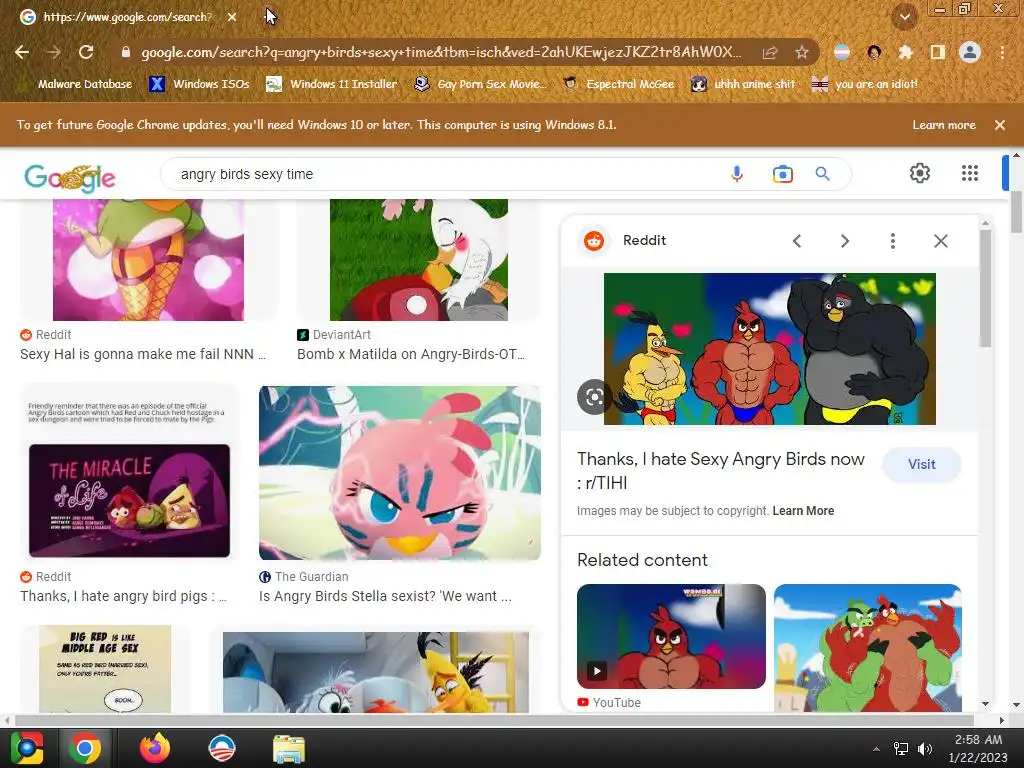Open the YouTube related video thumbnail
The width and height of the screenshot is (1024, 768).
(671, 636)
